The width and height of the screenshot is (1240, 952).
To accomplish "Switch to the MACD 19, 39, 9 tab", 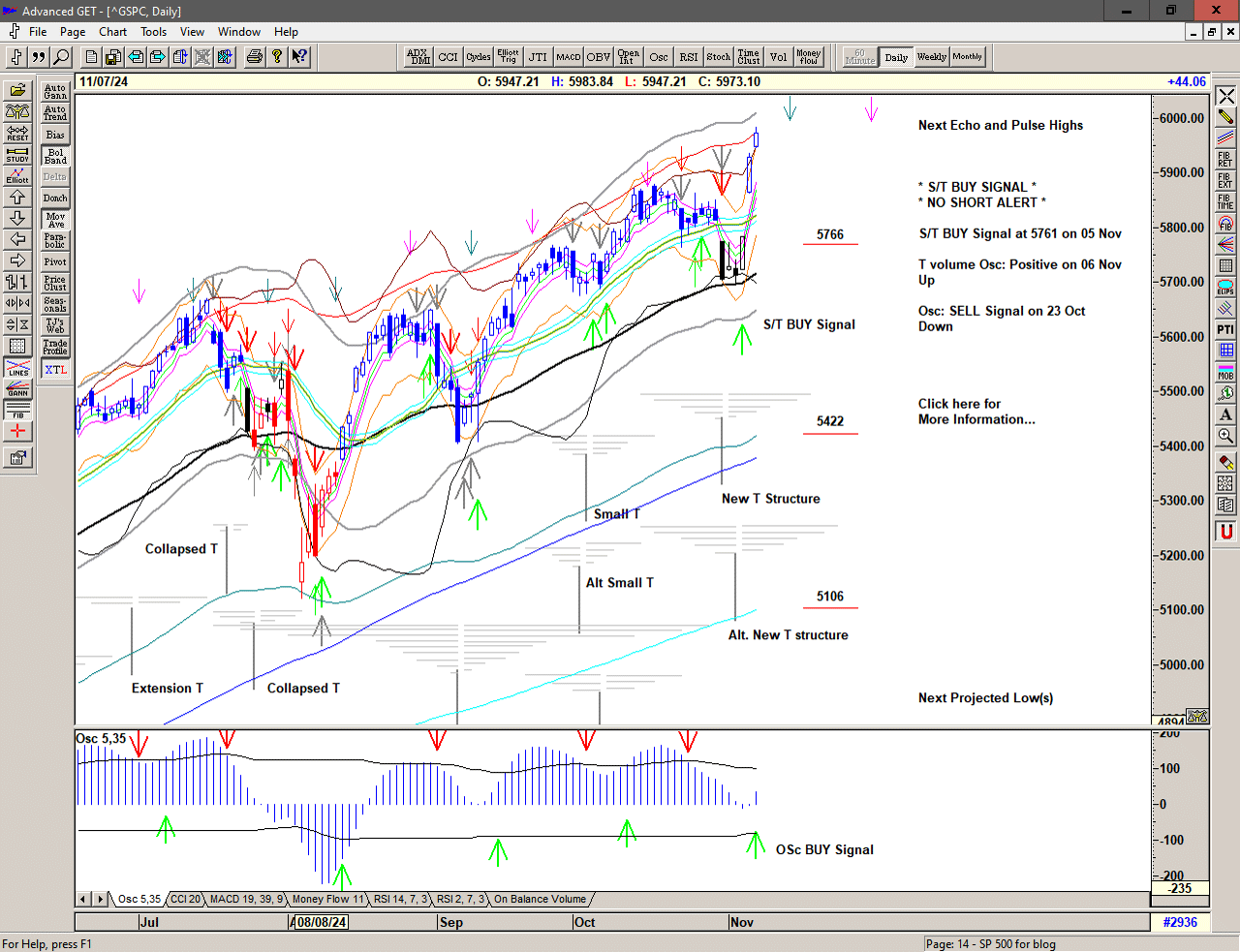I will pyautogui.click(x=246, y=899).
